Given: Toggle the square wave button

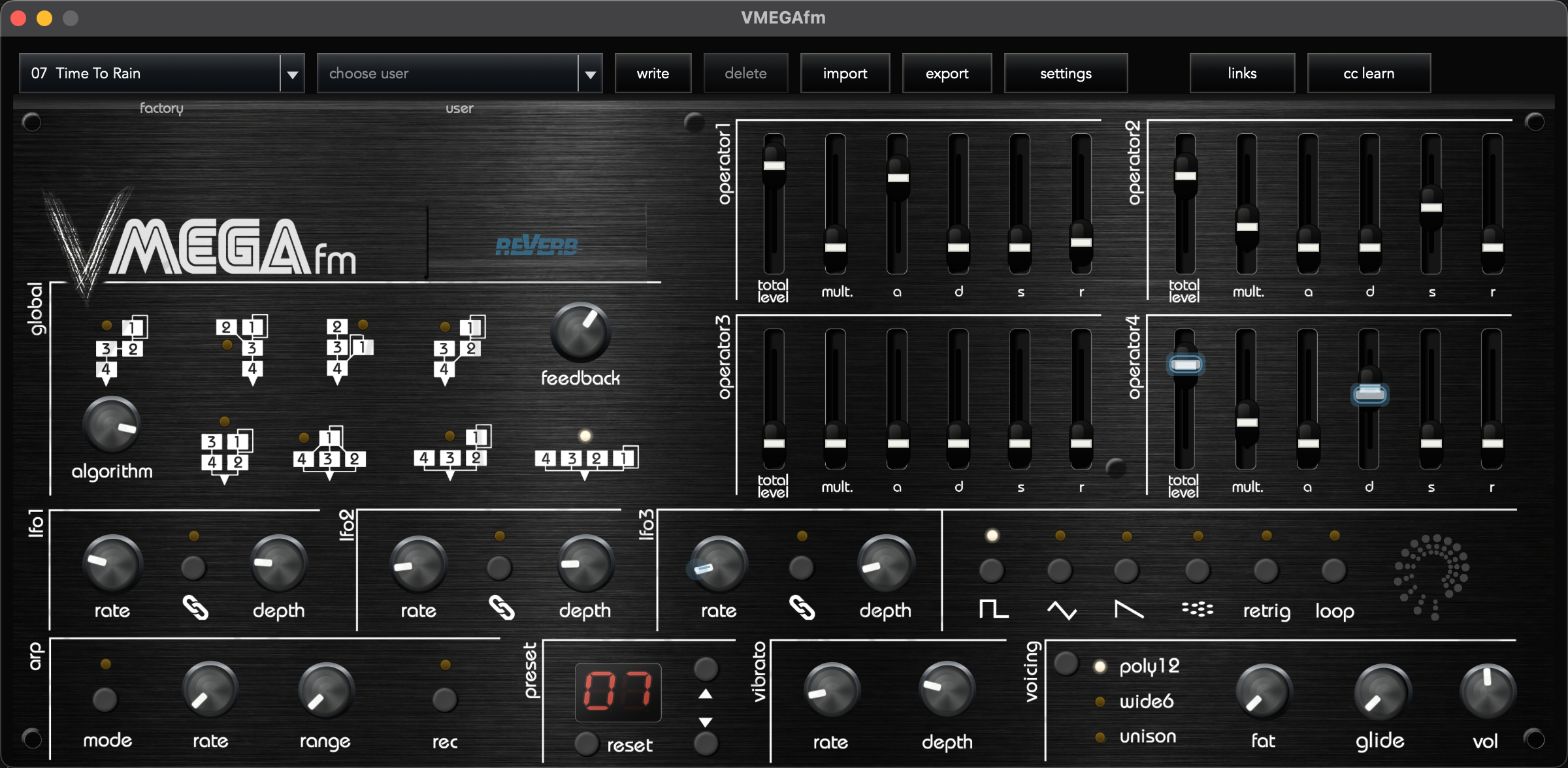Looking at the screenshot, I should (992, 570).
